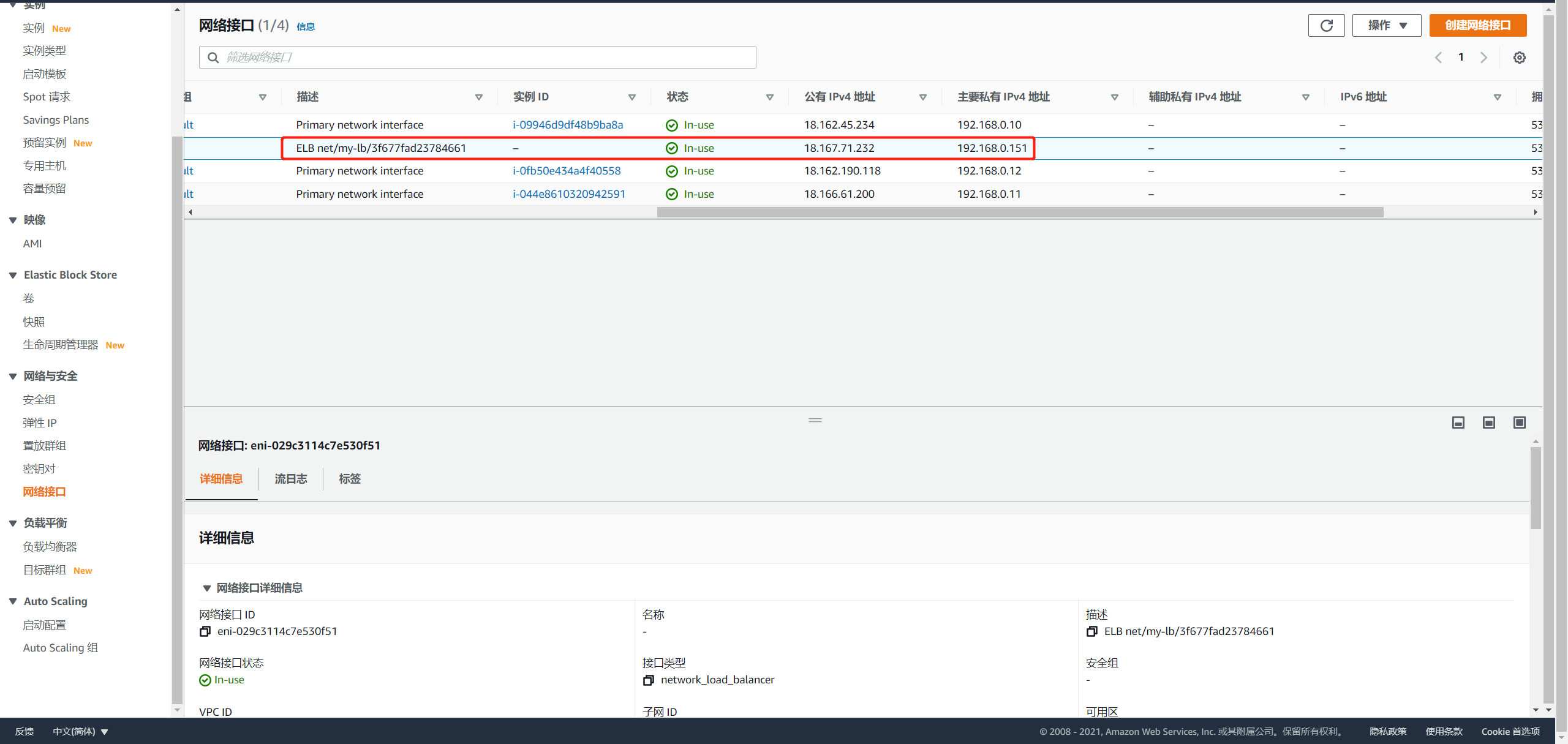
Task: Collapse 网络接口详细信息 section
Action: [x=207, y=588]
